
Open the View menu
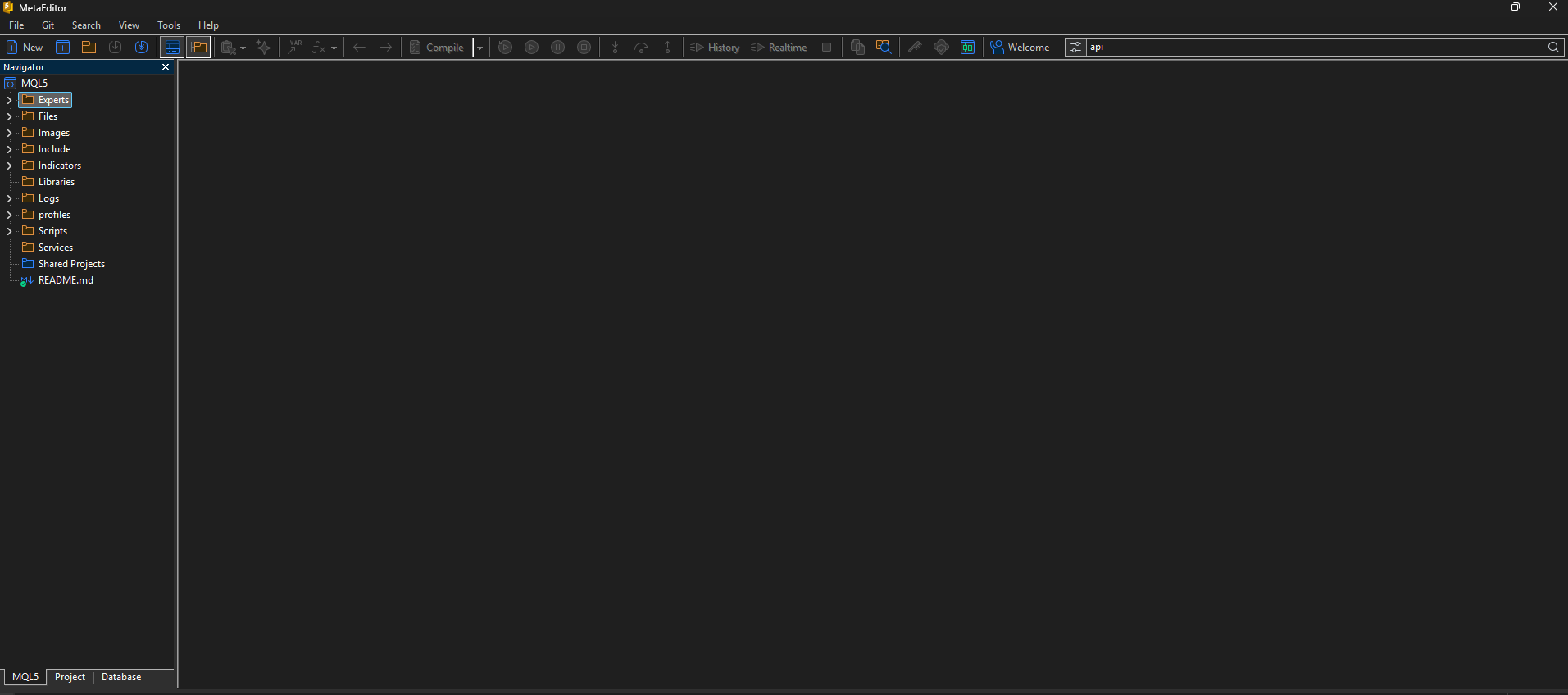[x=129, y=25]
